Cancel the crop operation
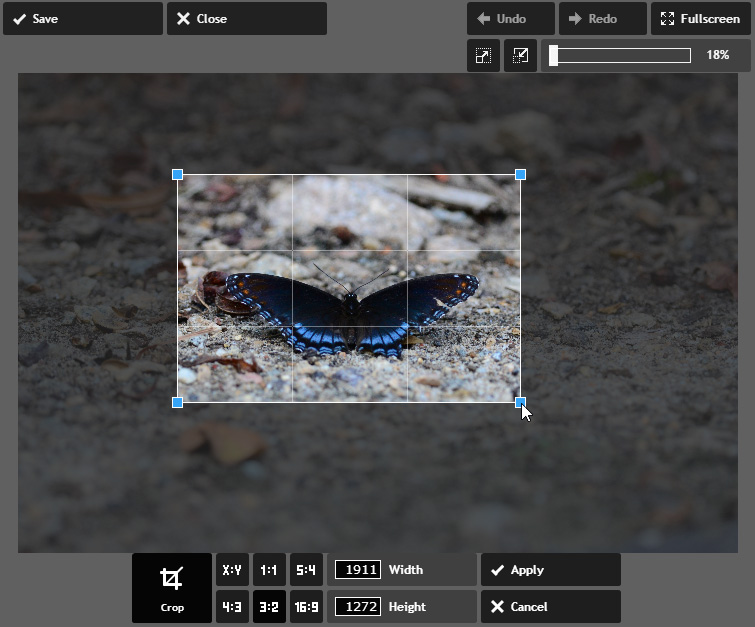 pos(550,606)
